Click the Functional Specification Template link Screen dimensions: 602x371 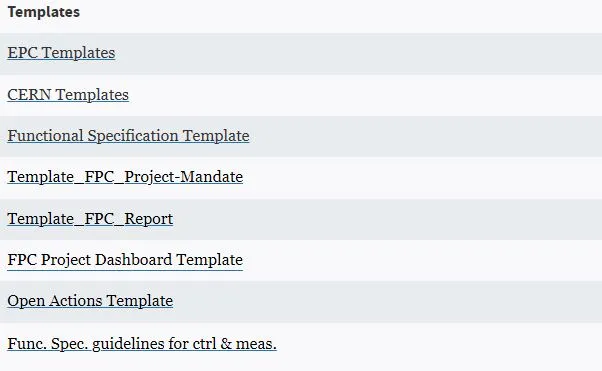point(128,136)
